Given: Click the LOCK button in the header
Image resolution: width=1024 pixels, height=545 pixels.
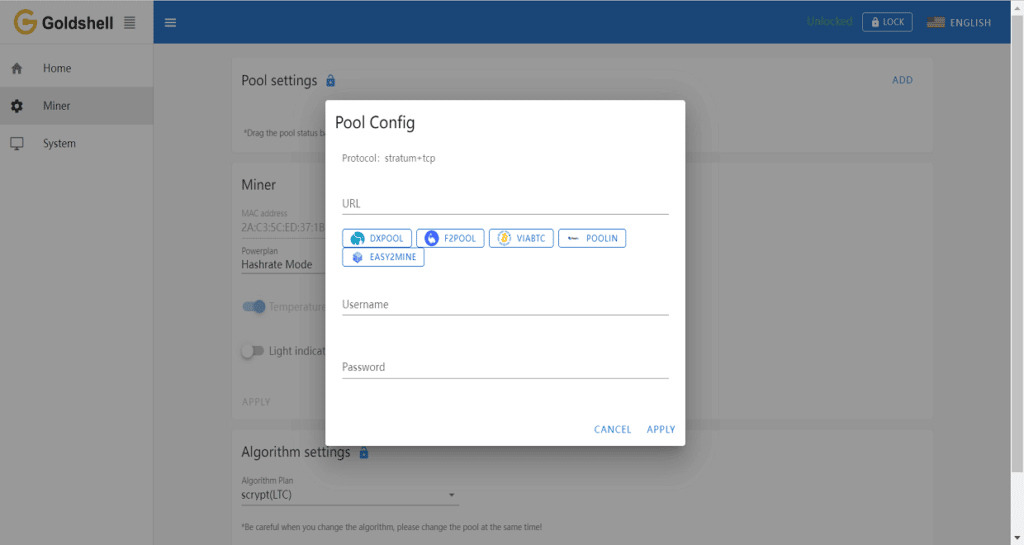Looking at the screenshot, I should pos(887,22).
